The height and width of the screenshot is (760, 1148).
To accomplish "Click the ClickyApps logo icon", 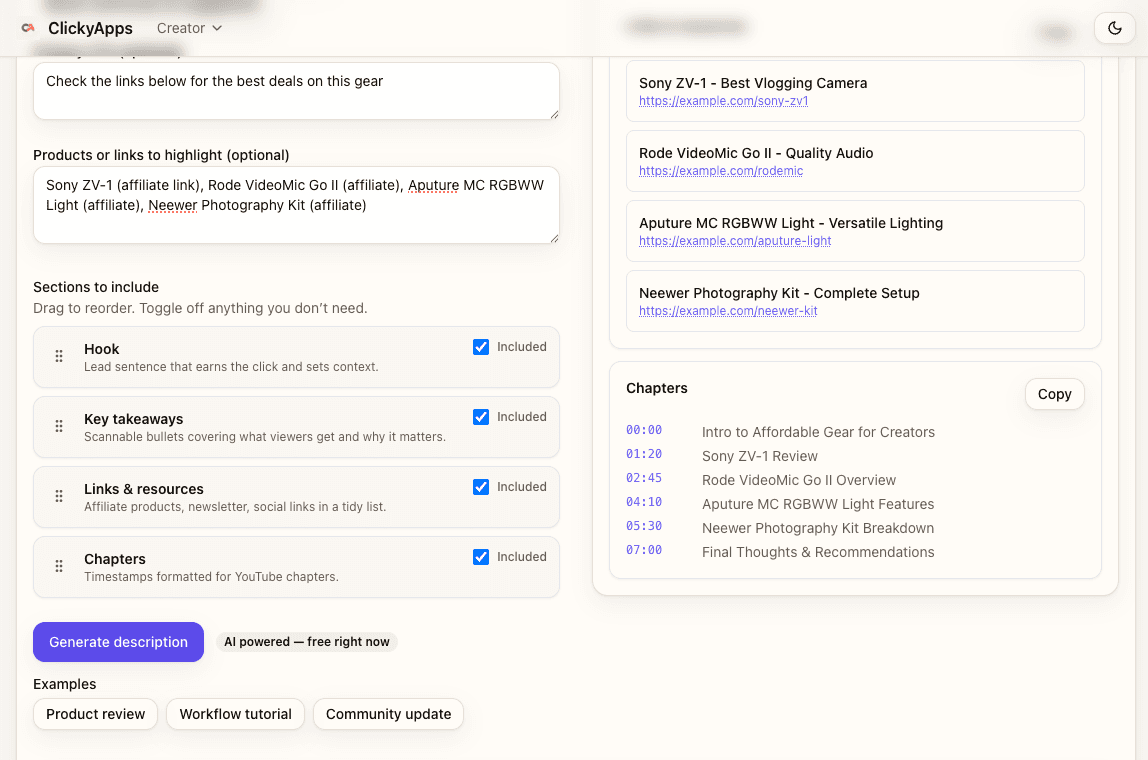I will coord(28,28).
